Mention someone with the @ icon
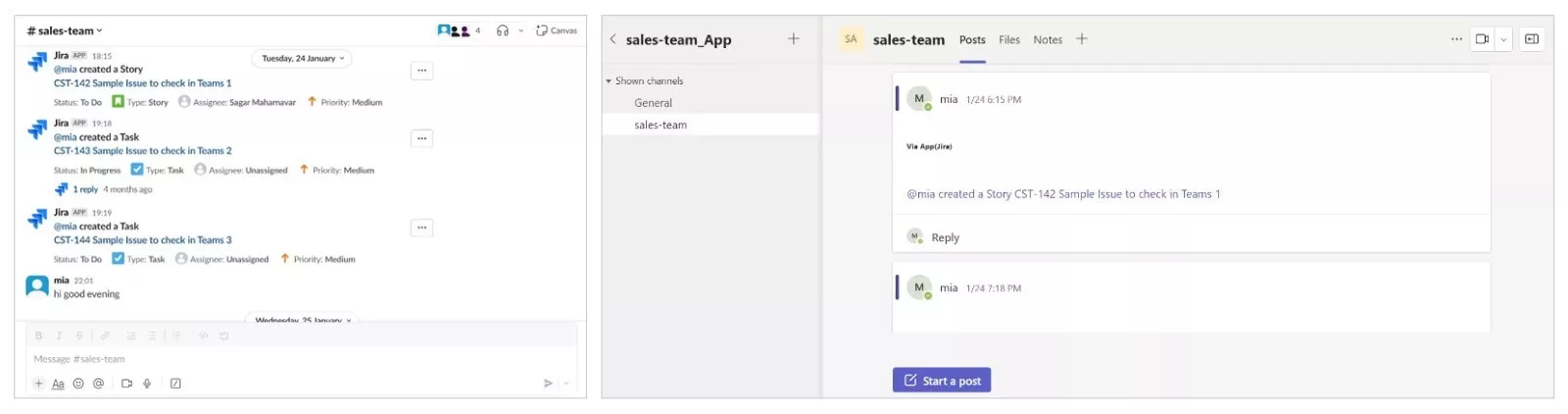 pyautogui.click(x=98, y=384)
